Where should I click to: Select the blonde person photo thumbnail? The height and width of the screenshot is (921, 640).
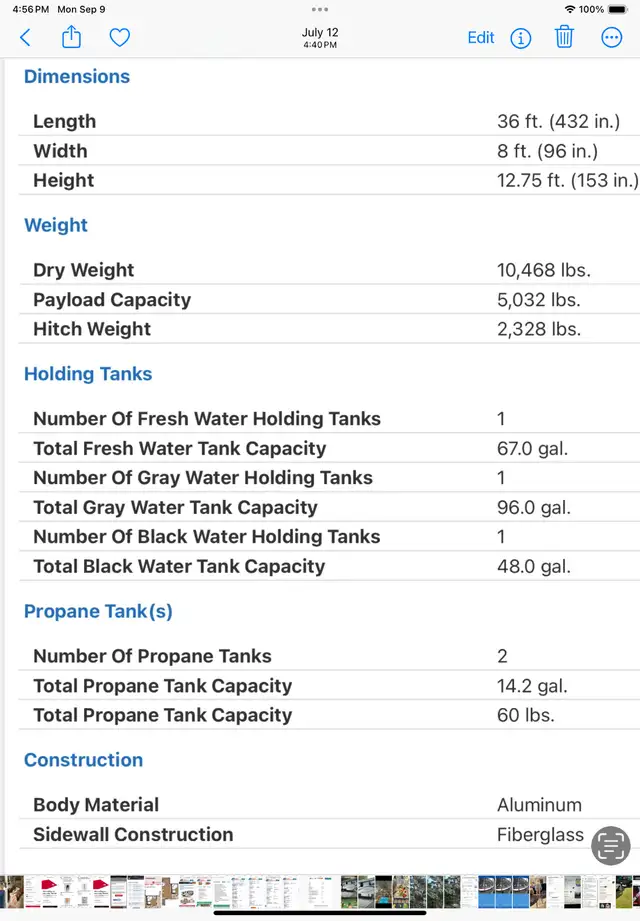[x=537, y=892]
